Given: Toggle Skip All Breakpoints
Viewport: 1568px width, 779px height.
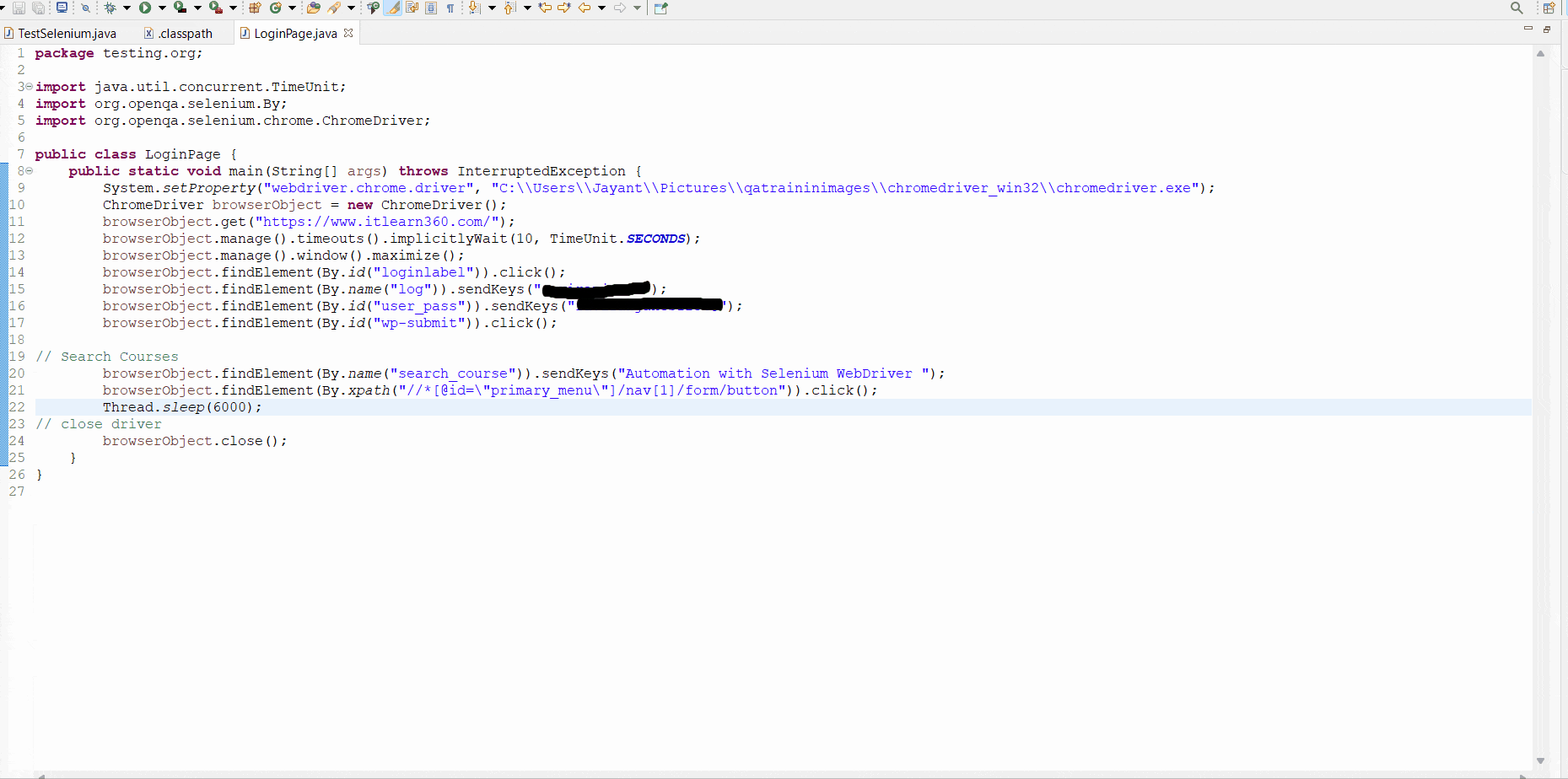Looking at the screenshot, I should click(85, 8).
